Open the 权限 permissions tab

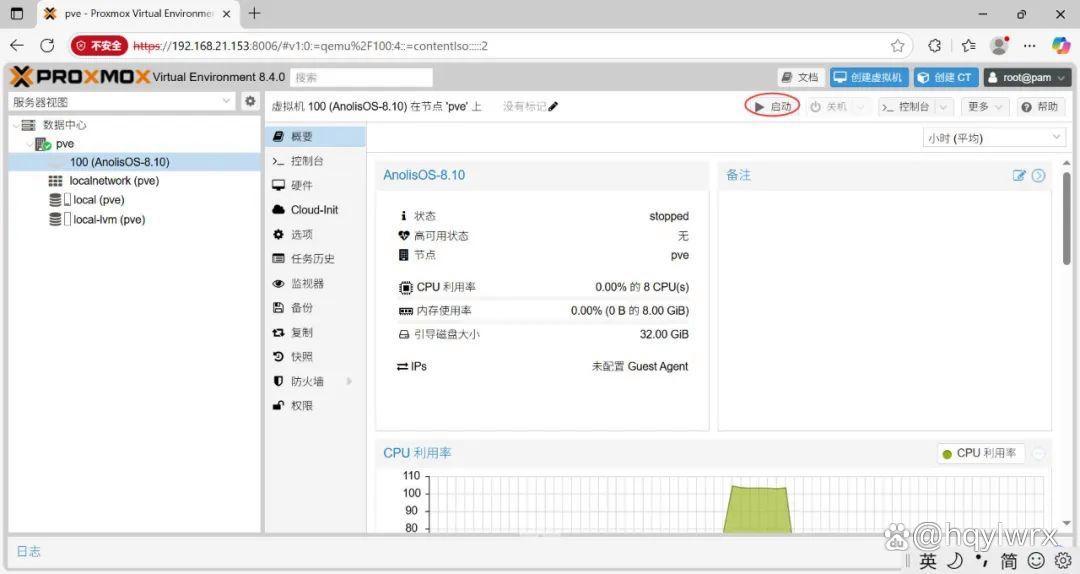pos(315,405)
